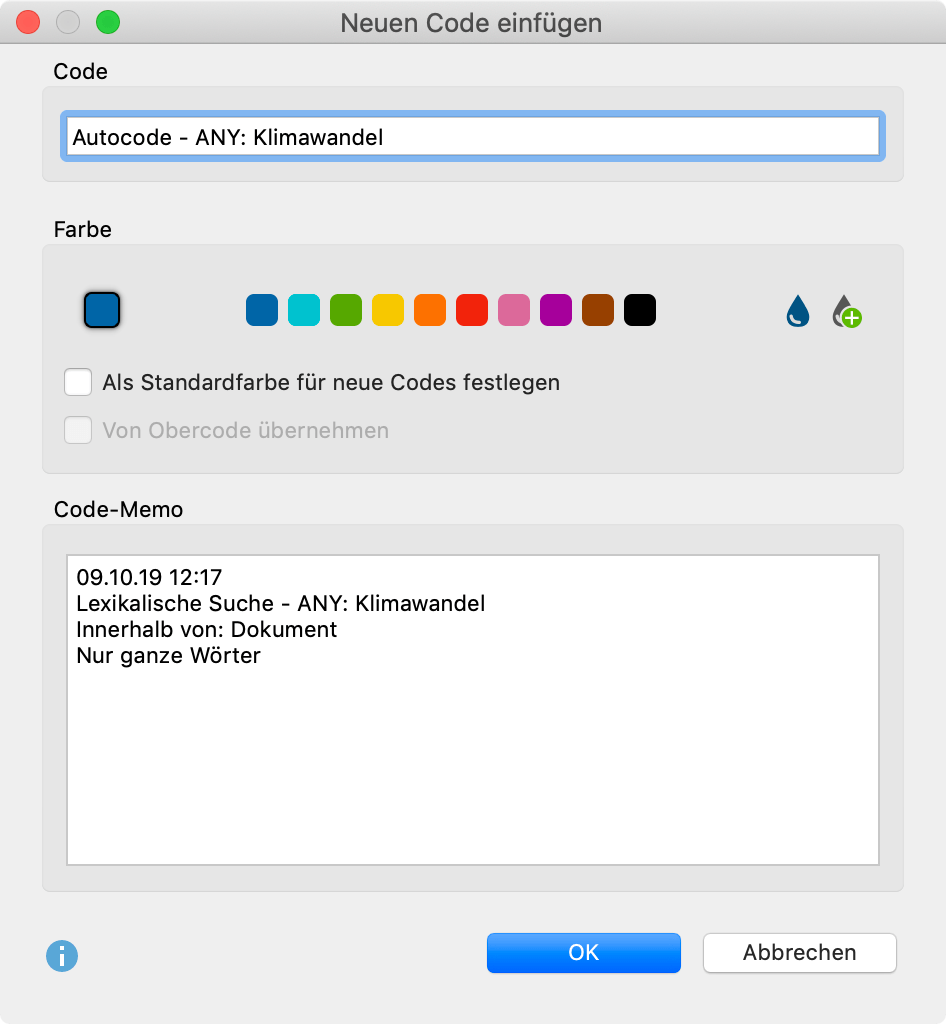Select the purple color swatch
Screen dimensions: 946x1024
[556, 310]
